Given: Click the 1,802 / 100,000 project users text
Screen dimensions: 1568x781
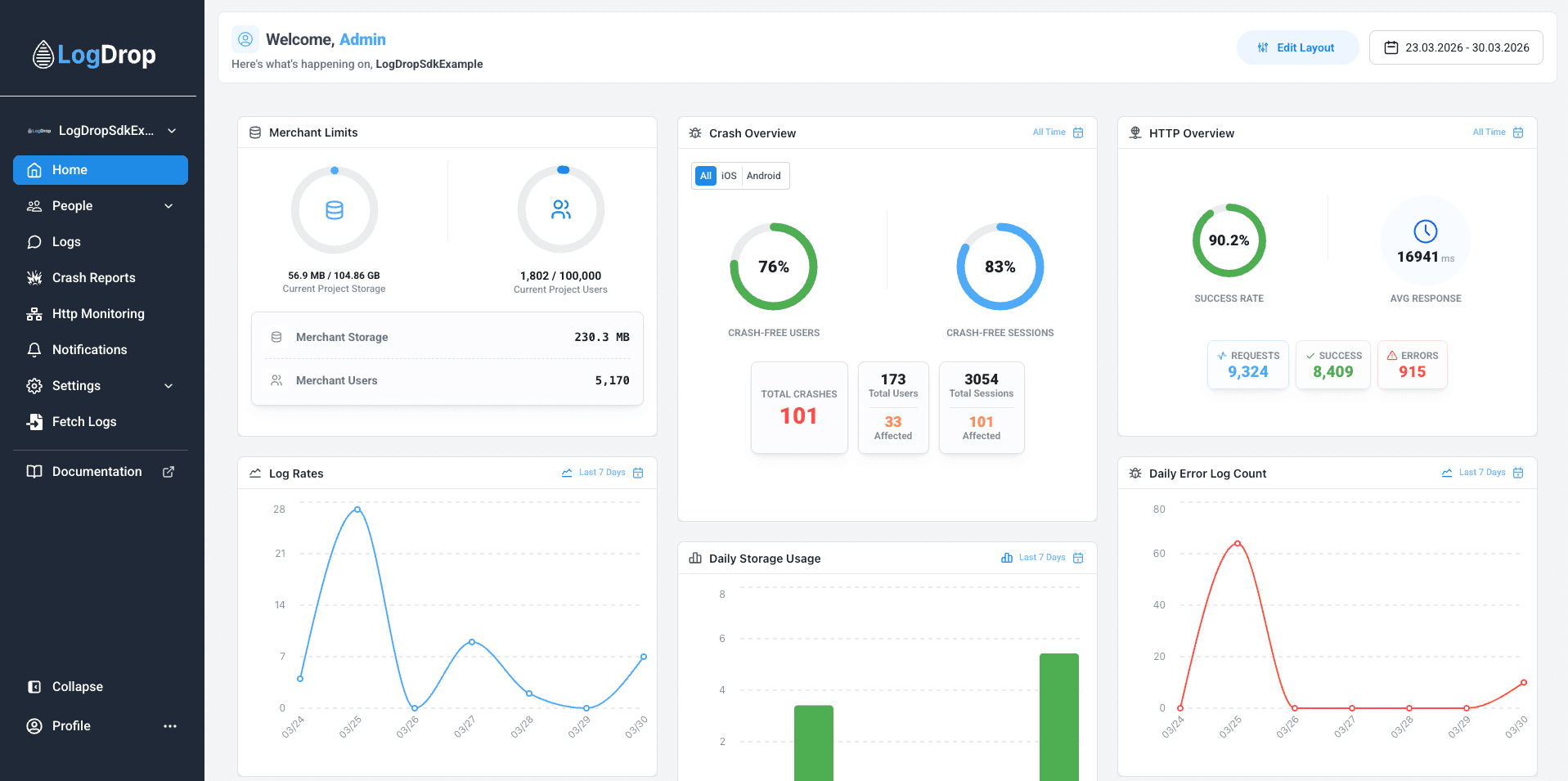Looking at the screenshot, I should click(x=560, y=276).
